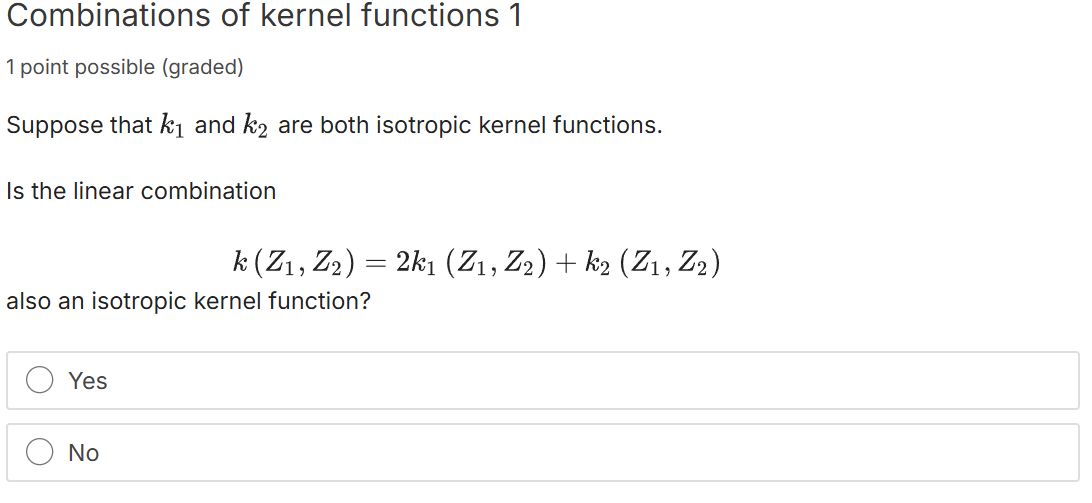The image size is (1092, 503).
Task: Click the 'Suppose that' words
Action: 79,126
